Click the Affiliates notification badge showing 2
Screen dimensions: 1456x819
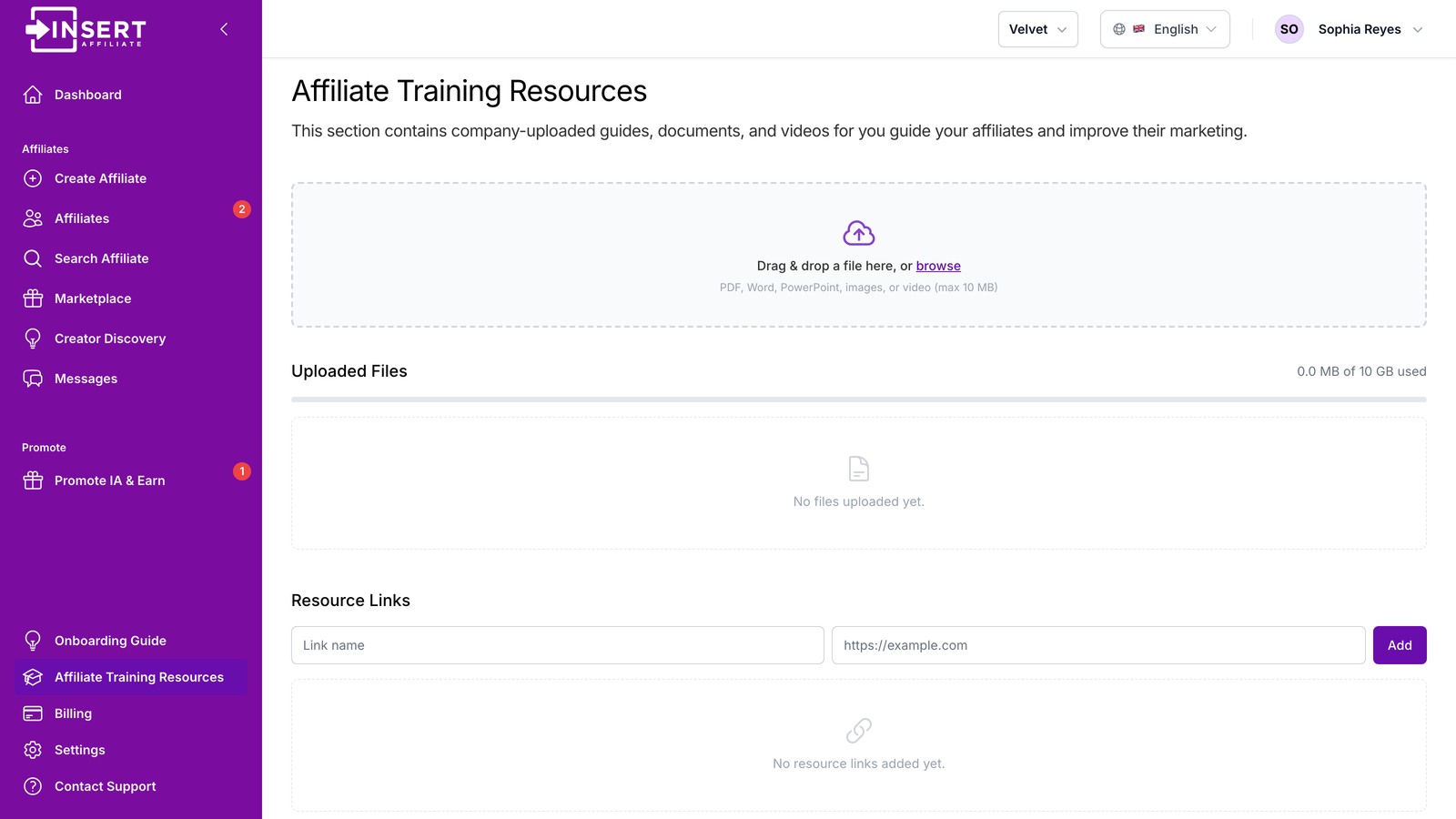coord(242,209)
